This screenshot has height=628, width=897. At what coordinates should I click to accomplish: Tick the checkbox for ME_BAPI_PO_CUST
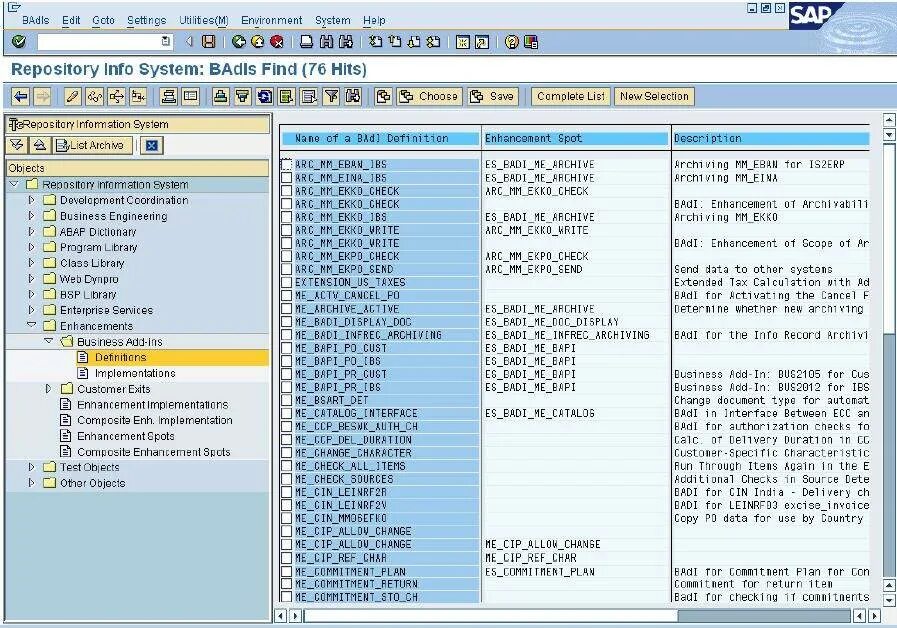(287, 348)
